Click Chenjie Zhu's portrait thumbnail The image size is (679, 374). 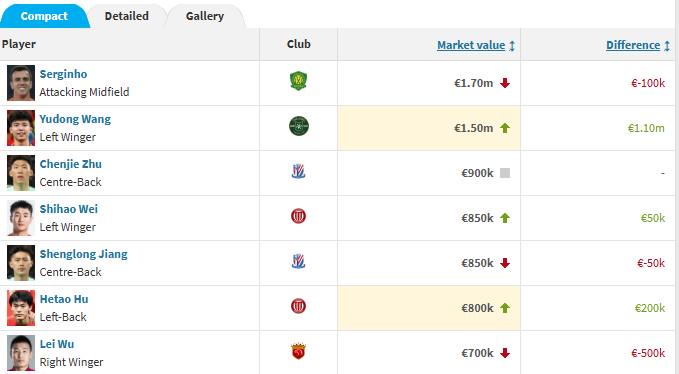click(x=21, y=173)
